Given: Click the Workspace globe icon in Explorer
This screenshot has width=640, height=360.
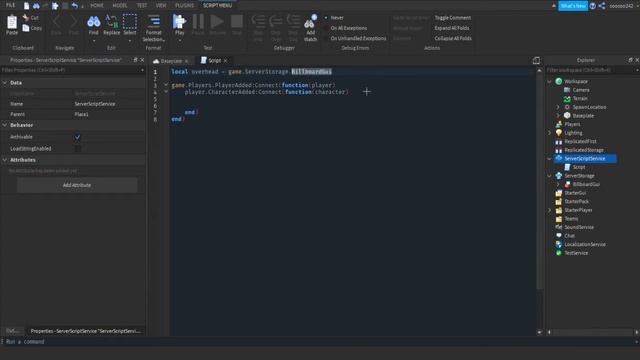Looking at the screenshot, I should pos(559,81).
